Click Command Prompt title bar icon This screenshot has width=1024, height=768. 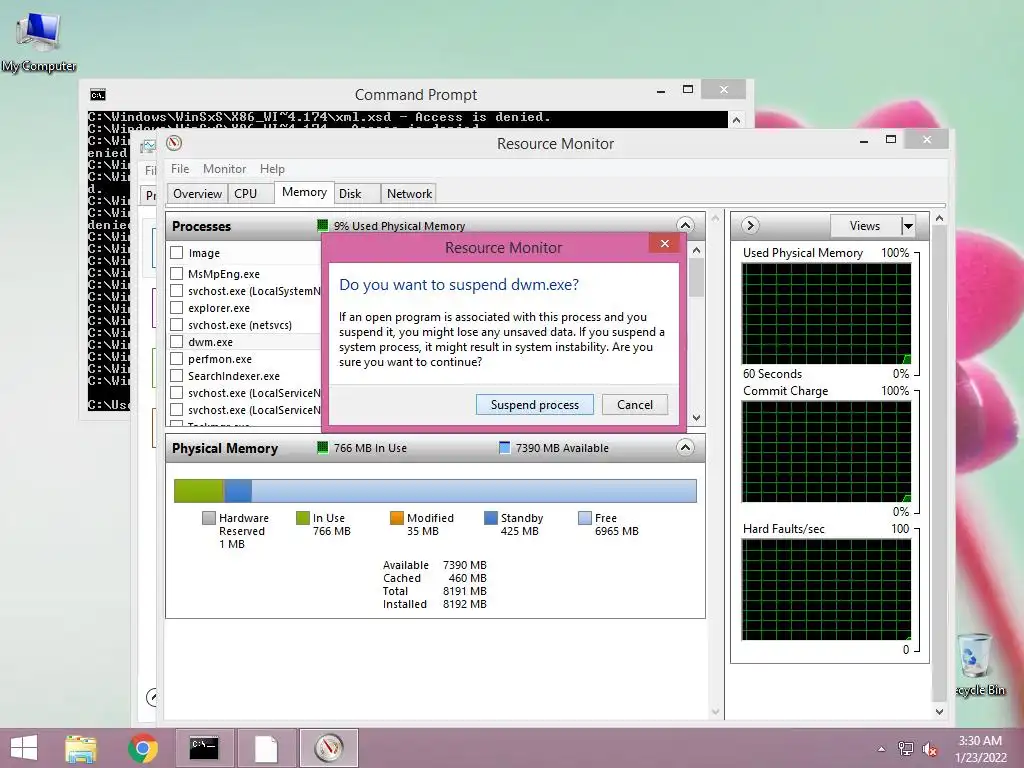[98, 95]
